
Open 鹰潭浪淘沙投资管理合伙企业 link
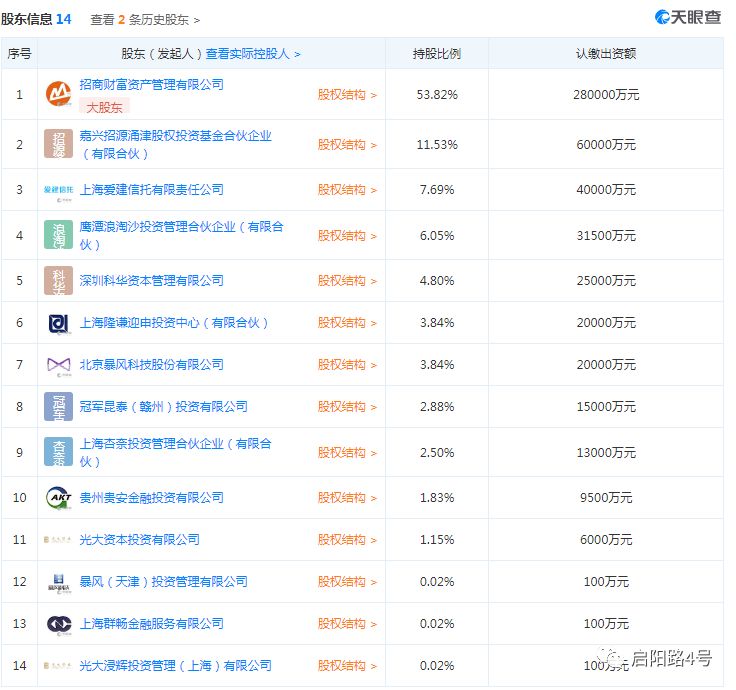pyautogui.click(x=181, y=236)
